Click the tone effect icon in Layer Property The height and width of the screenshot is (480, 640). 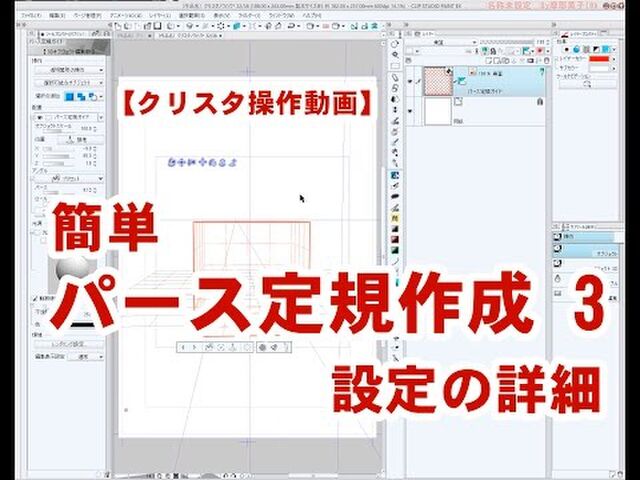tap(586, 49)
